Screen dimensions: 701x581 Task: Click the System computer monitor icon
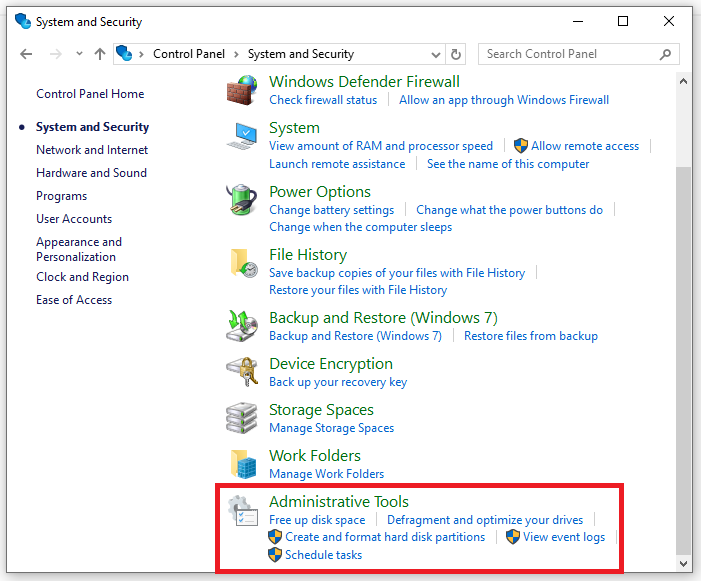[x=242, y=136]
